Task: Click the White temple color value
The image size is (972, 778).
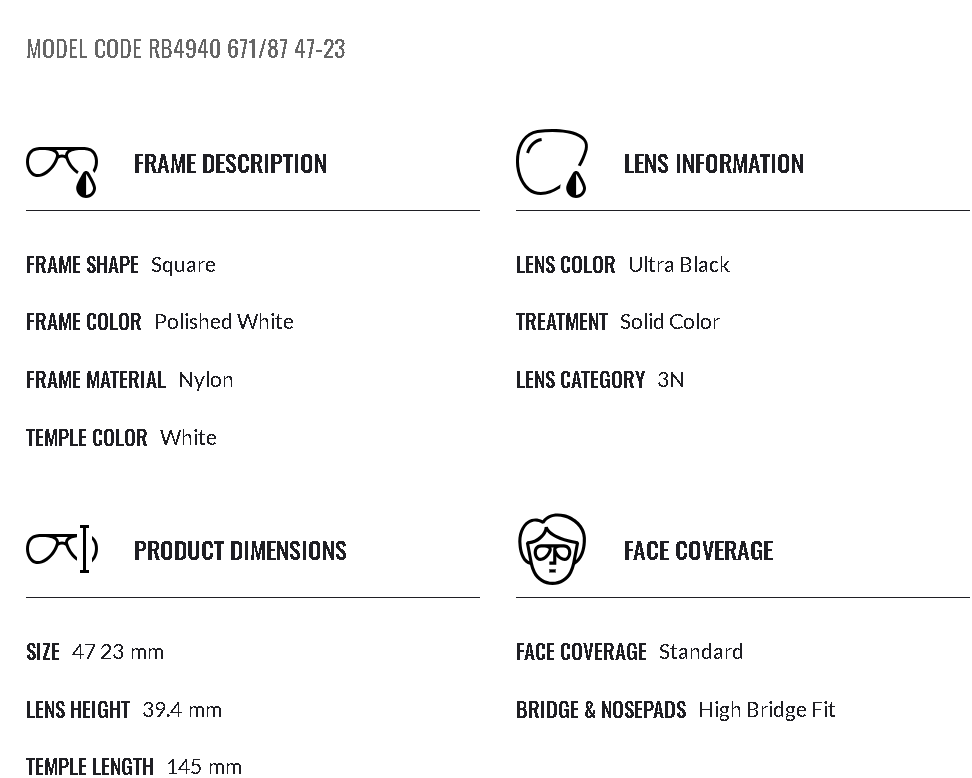Action: [x=188, y=438]
